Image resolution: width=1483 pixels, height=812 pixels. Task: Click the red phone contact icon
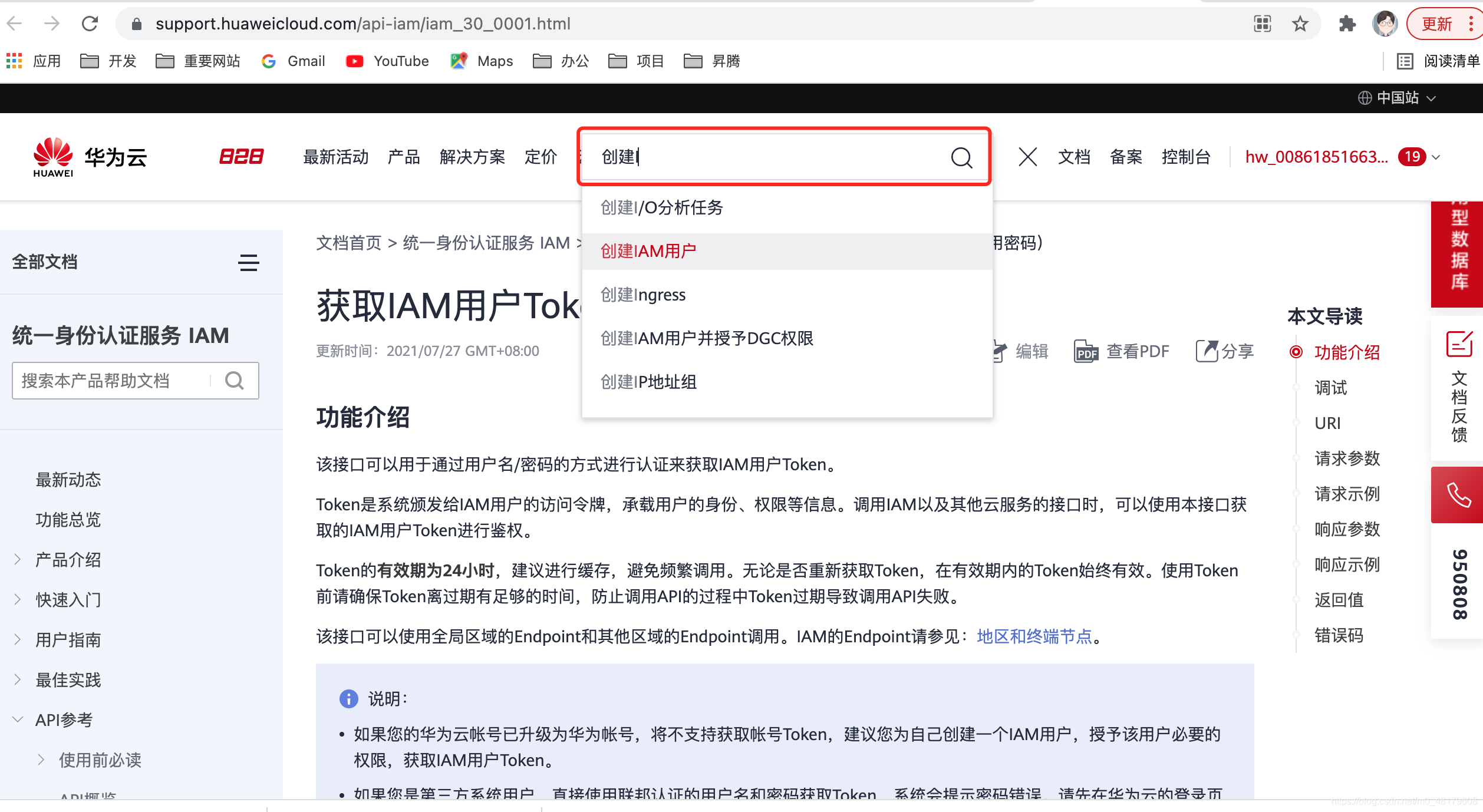1459,495
